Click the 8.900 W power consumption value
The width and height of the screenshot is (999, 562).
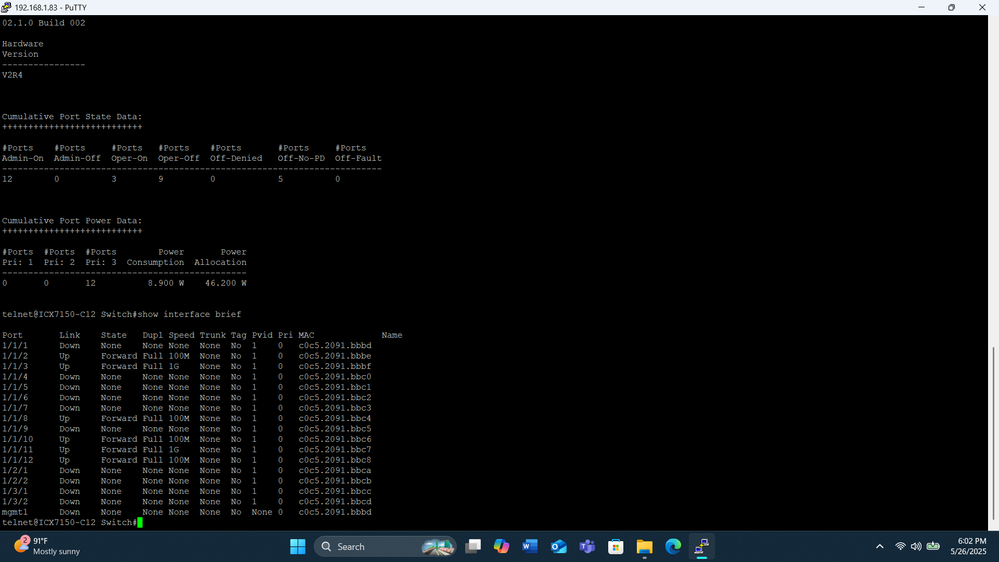click(166, 284)
